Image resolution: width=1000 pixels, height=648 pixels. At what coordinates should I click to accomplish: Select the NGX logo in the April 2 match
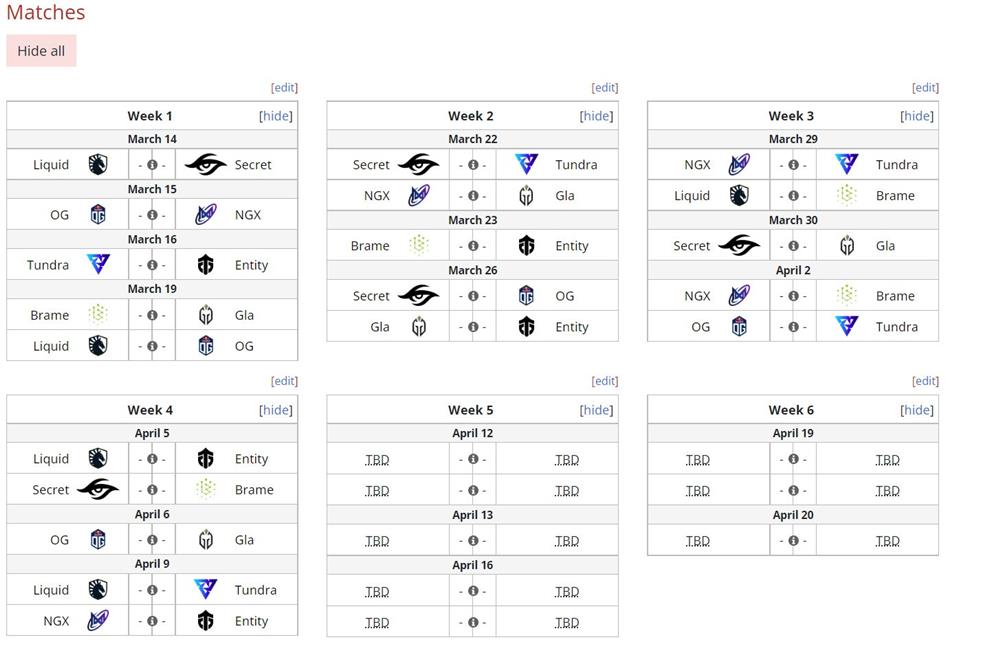pyautogui.click(x=738, y=295)
